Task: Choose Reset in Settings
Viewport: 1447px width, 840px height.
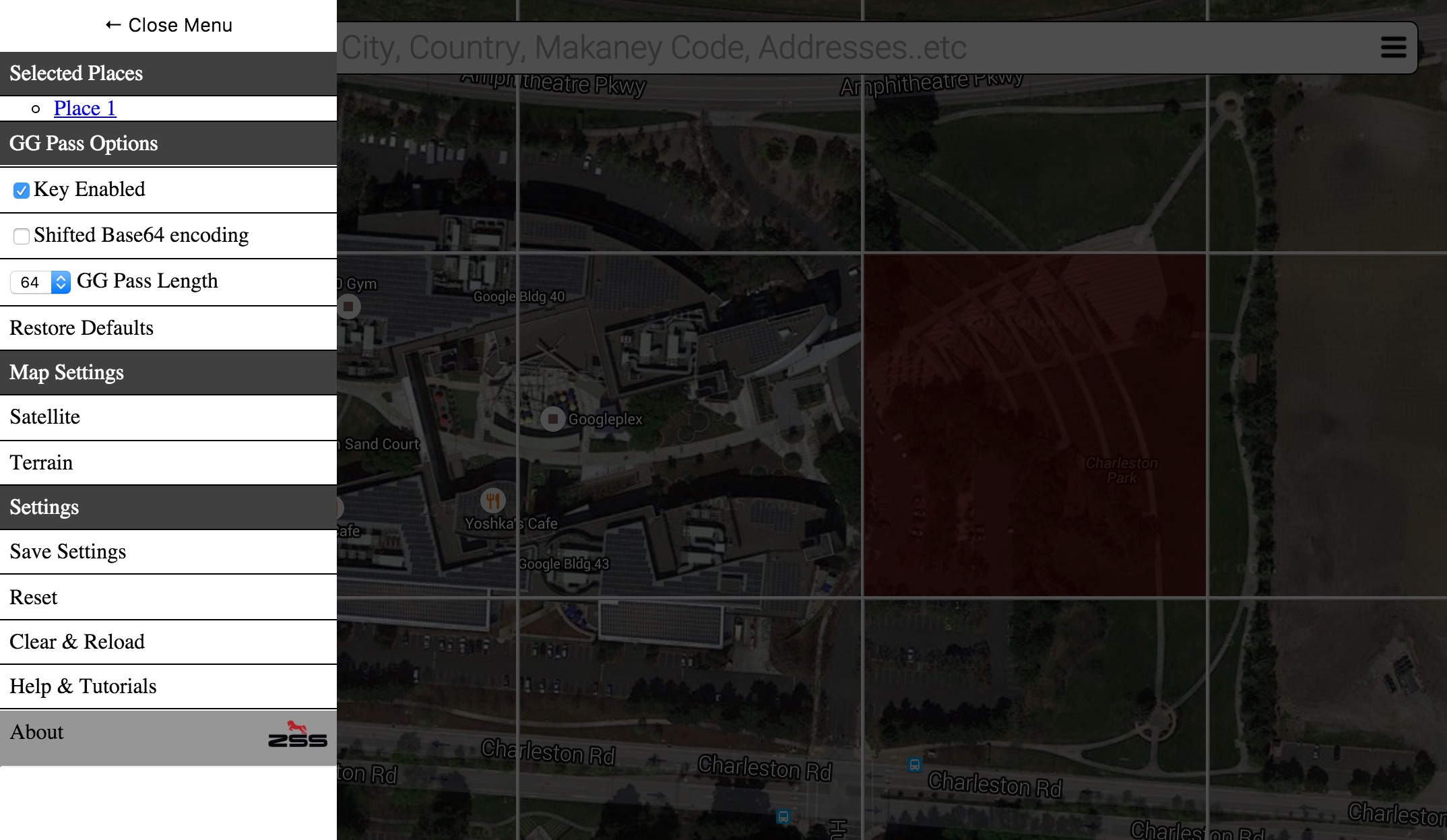Action: (x=168, y=597)
